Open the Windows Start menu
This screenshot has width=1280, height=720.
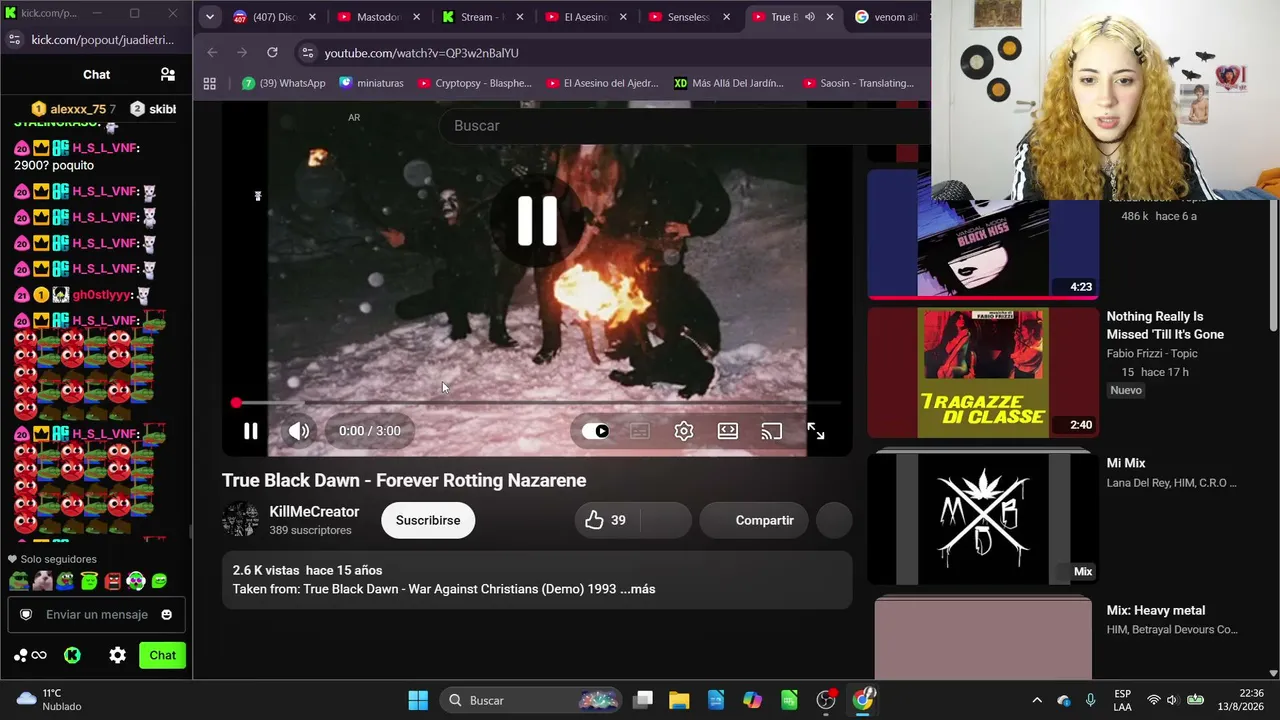point(418,700)
